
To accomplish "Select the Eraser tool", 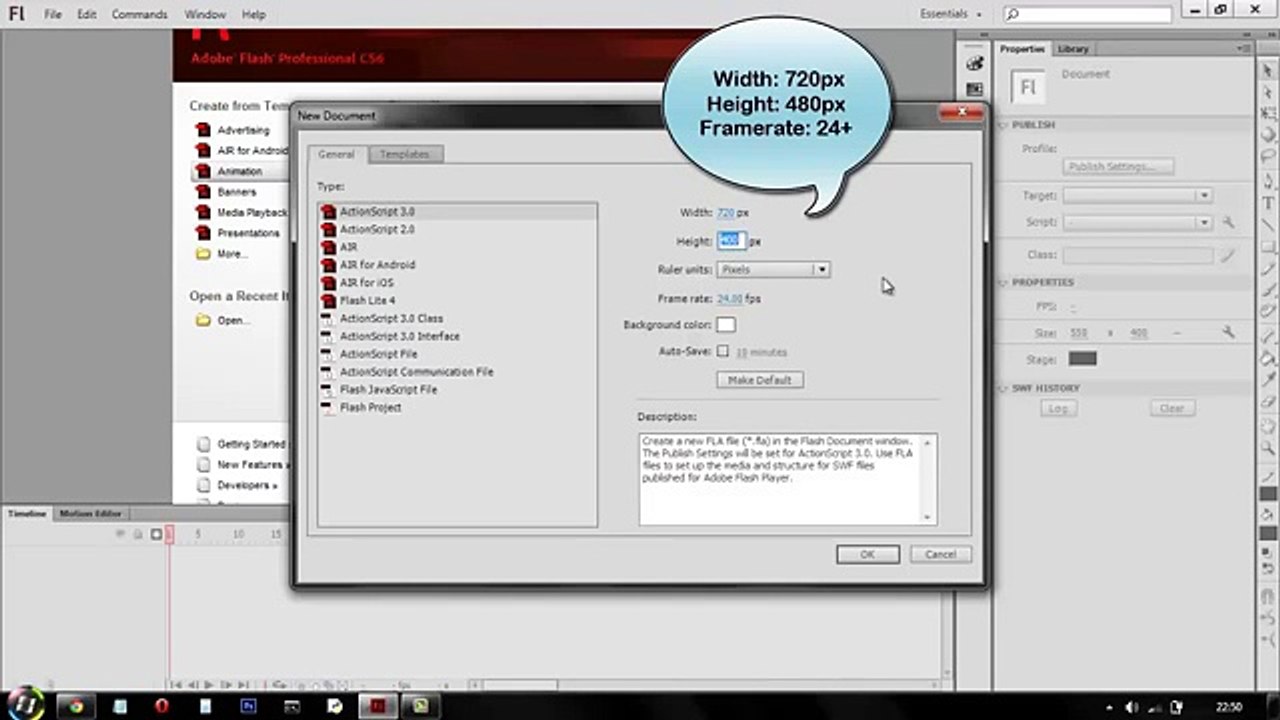I will pos(1268,403).
